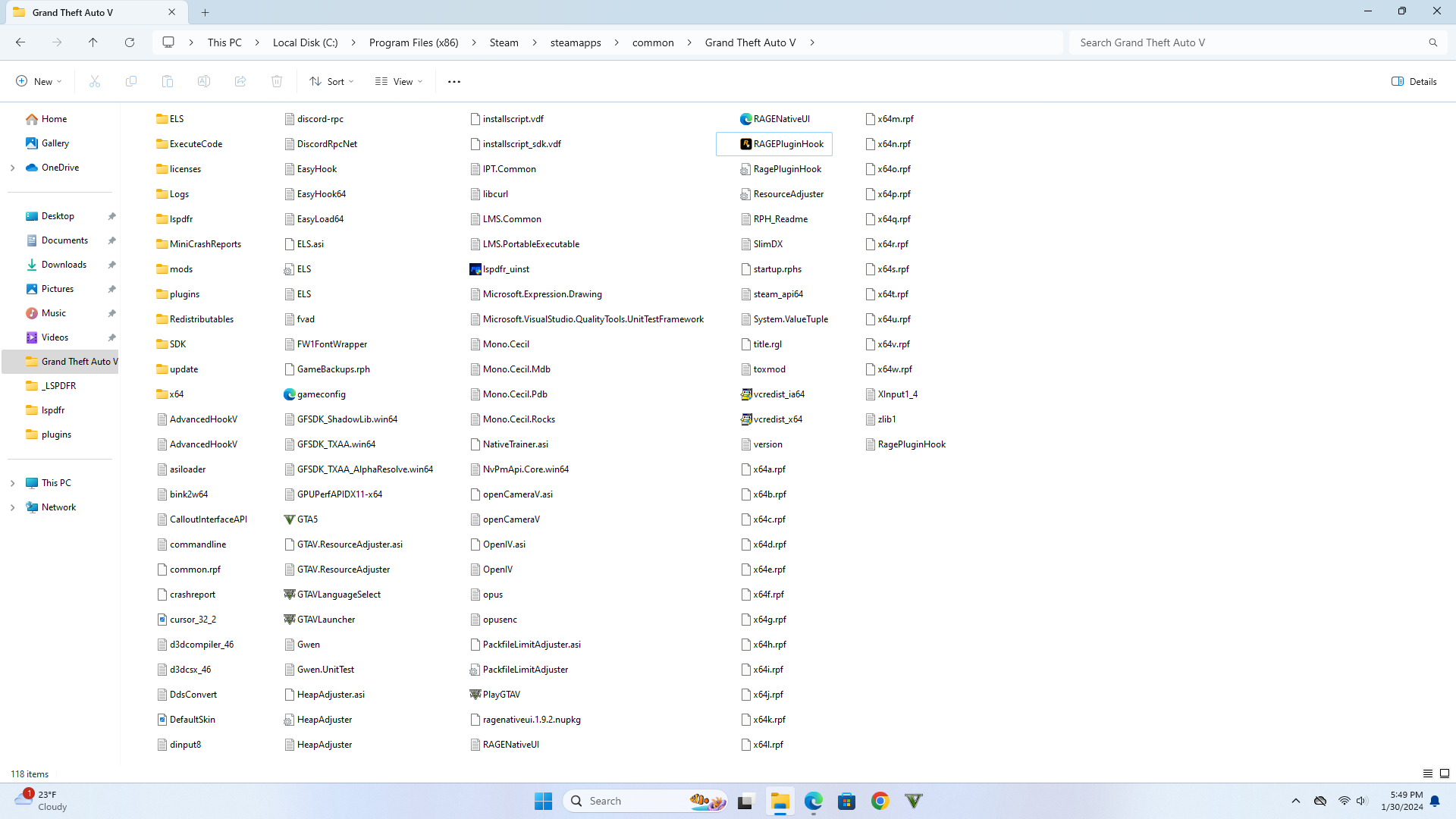Image resolution: width=1456 pixels, height=819 pixels.
Task: Select the lspdfr_uinst uninstaller
Action: 506,269
